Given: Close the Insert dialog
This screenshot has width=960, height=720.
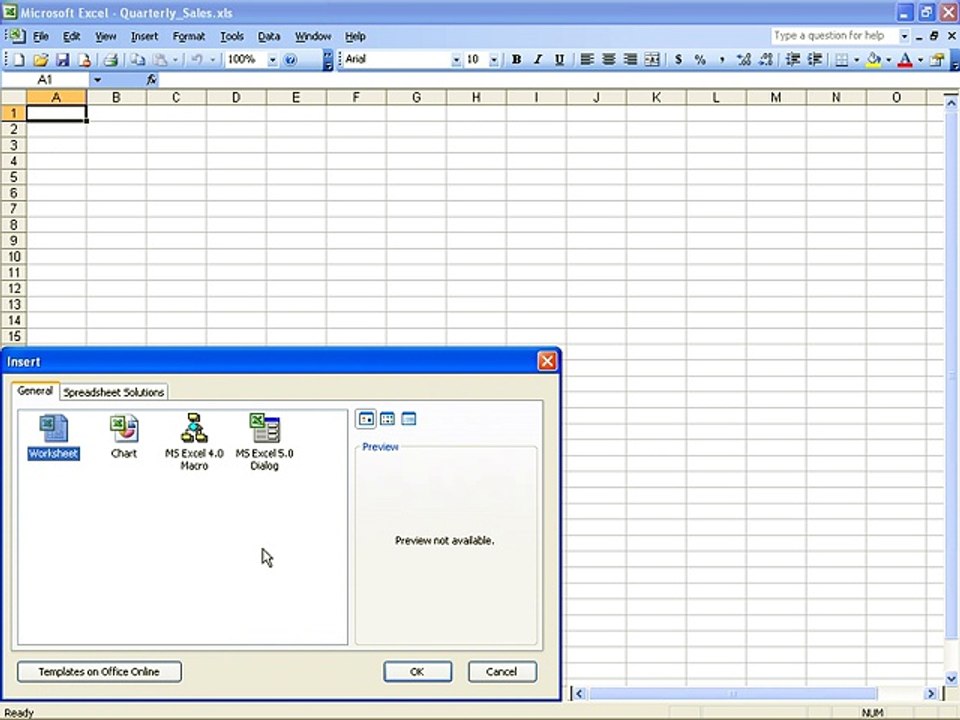Looking at the screenshot, I should click(x=547, y=361).
